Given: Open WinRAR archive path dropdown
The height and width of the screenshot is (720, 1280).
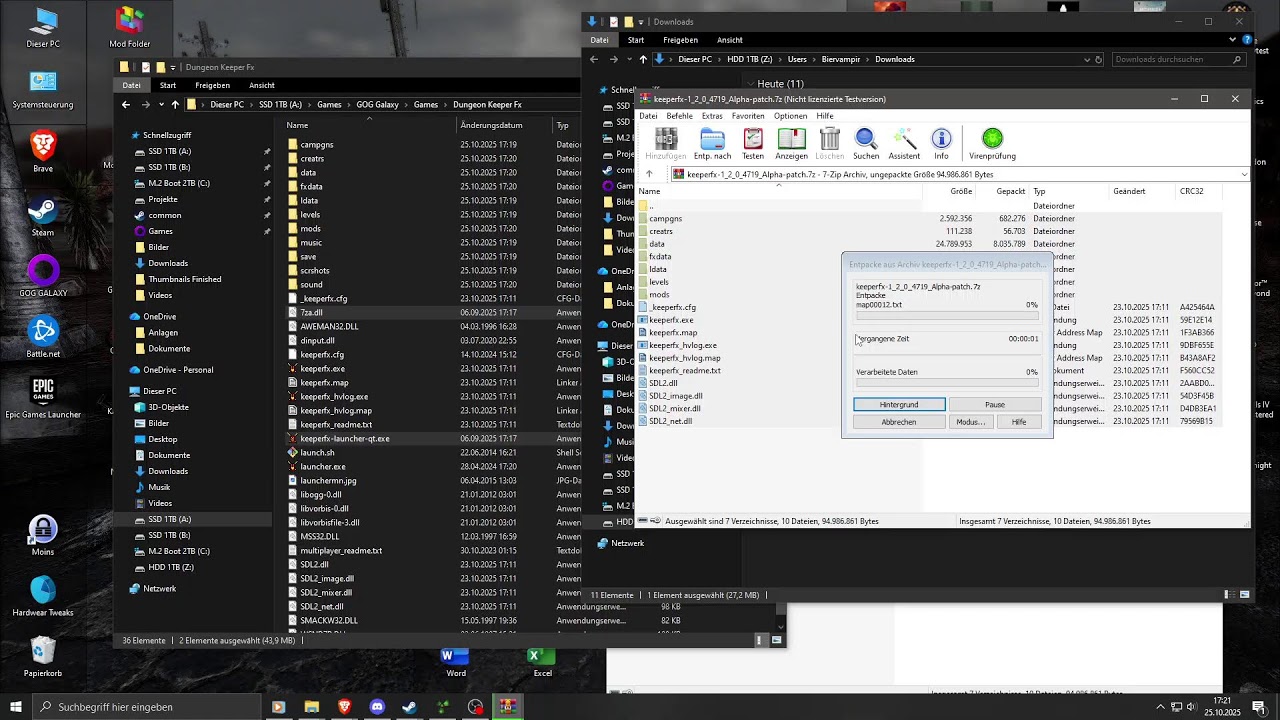Looking at the screenshot, I should (1244, 174).
